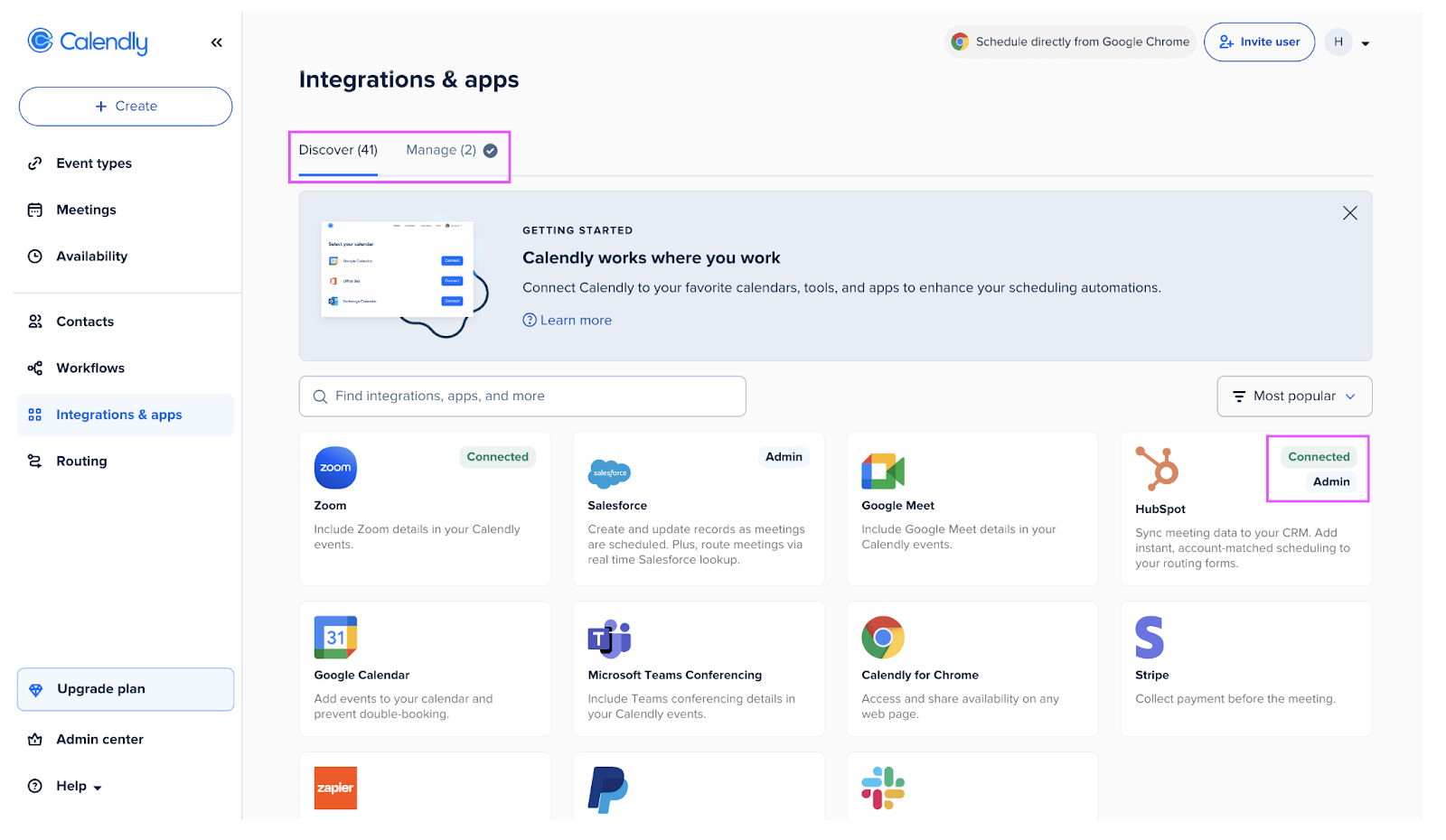Open the HubSpot integration card
Screen dimensions: 1446x840
[1246, 509]
